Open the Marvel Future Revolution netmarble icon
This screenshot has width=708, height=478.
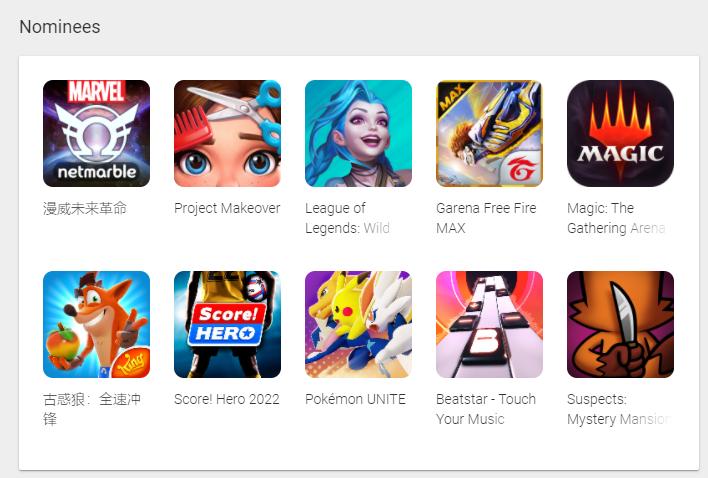tap(96, 133)
